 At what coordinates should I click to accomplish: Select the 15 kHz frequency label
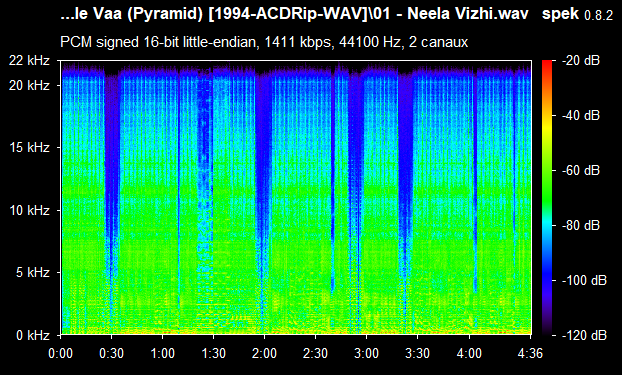coord(30,148)
